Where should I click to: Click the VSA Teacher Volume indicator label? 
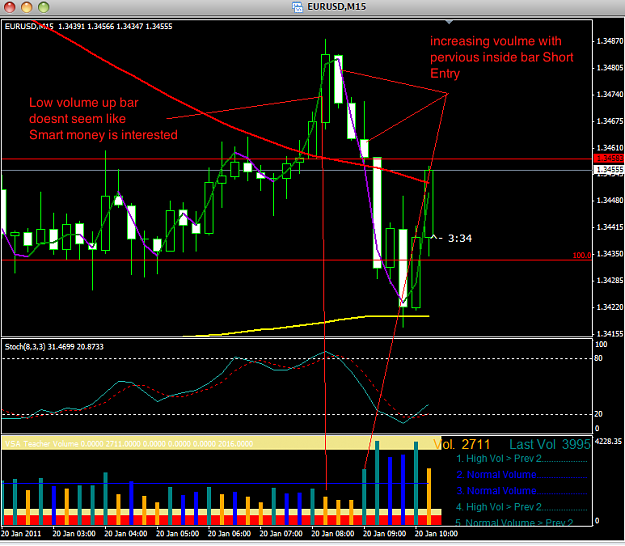tap(129, 444)
